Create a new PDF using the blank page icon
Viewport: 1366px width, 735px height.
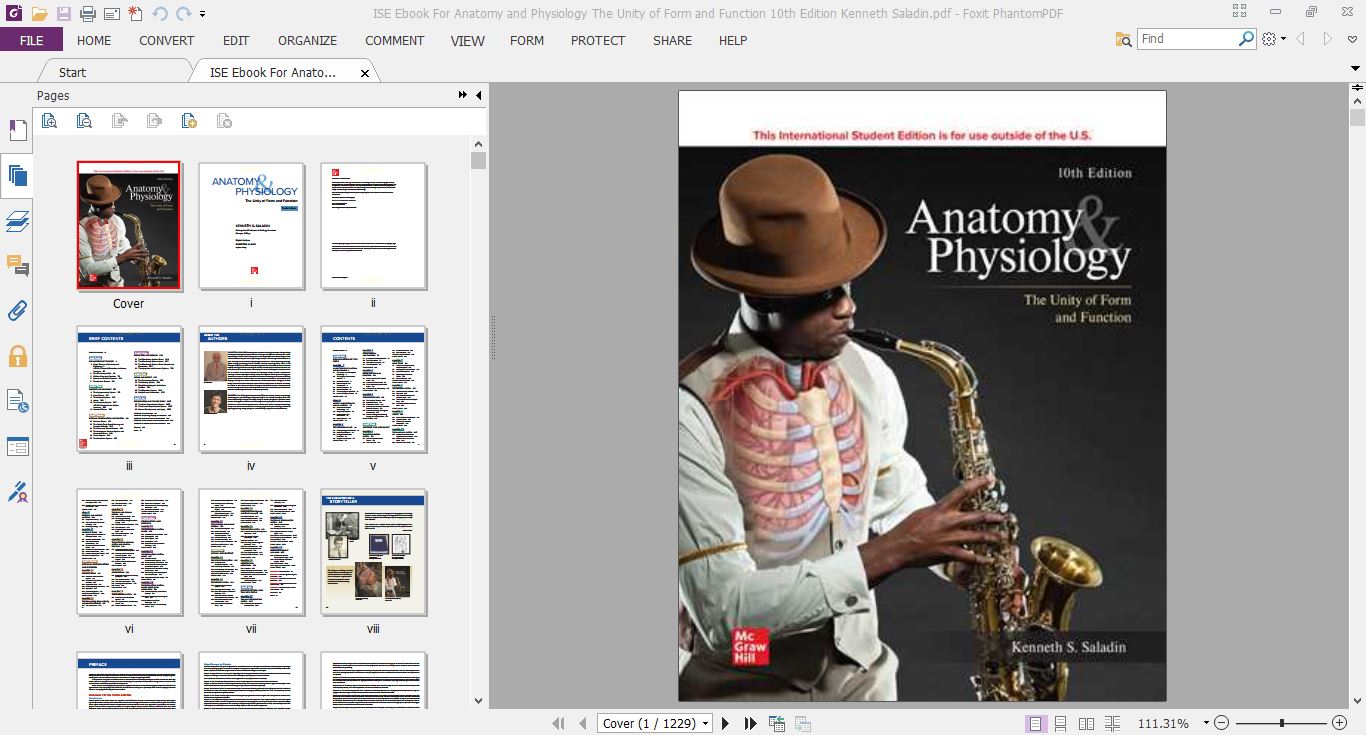click(x=135, y=14)
